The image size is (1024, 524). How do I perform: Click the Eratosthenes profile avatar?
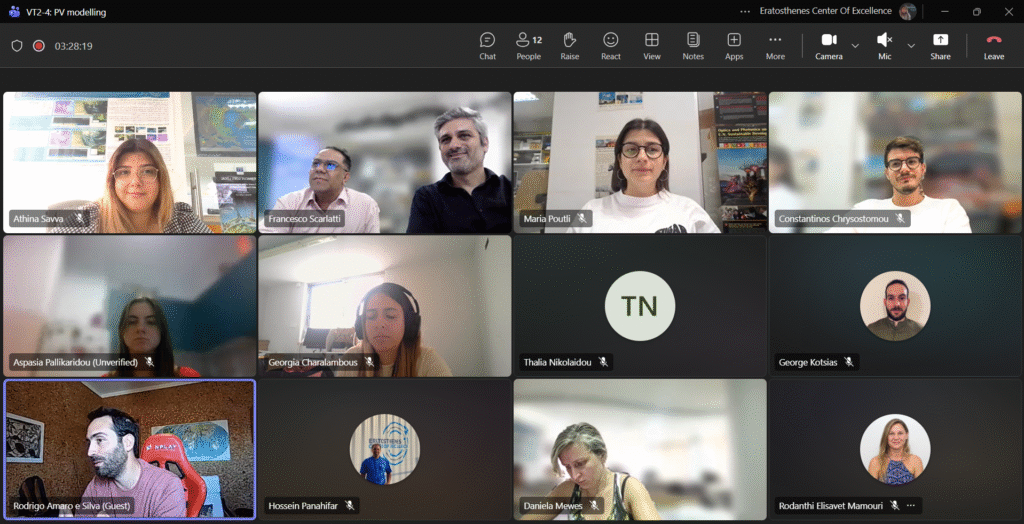tap(907, 11)
